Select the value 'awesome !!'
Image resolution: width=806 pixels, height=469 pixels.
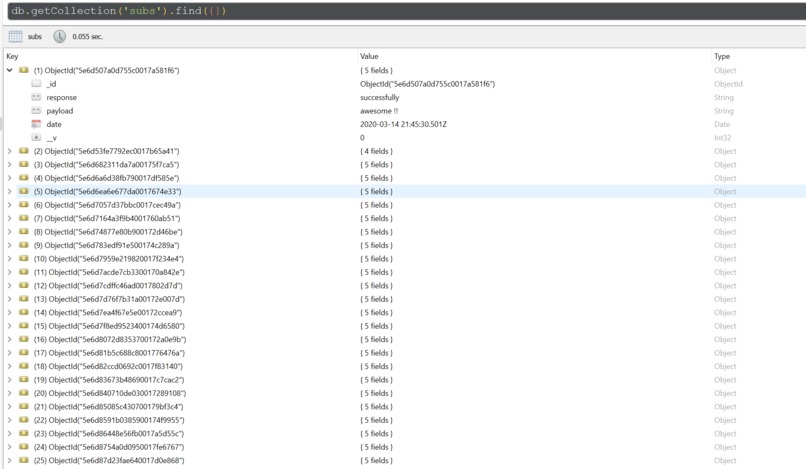coord(379,111)
